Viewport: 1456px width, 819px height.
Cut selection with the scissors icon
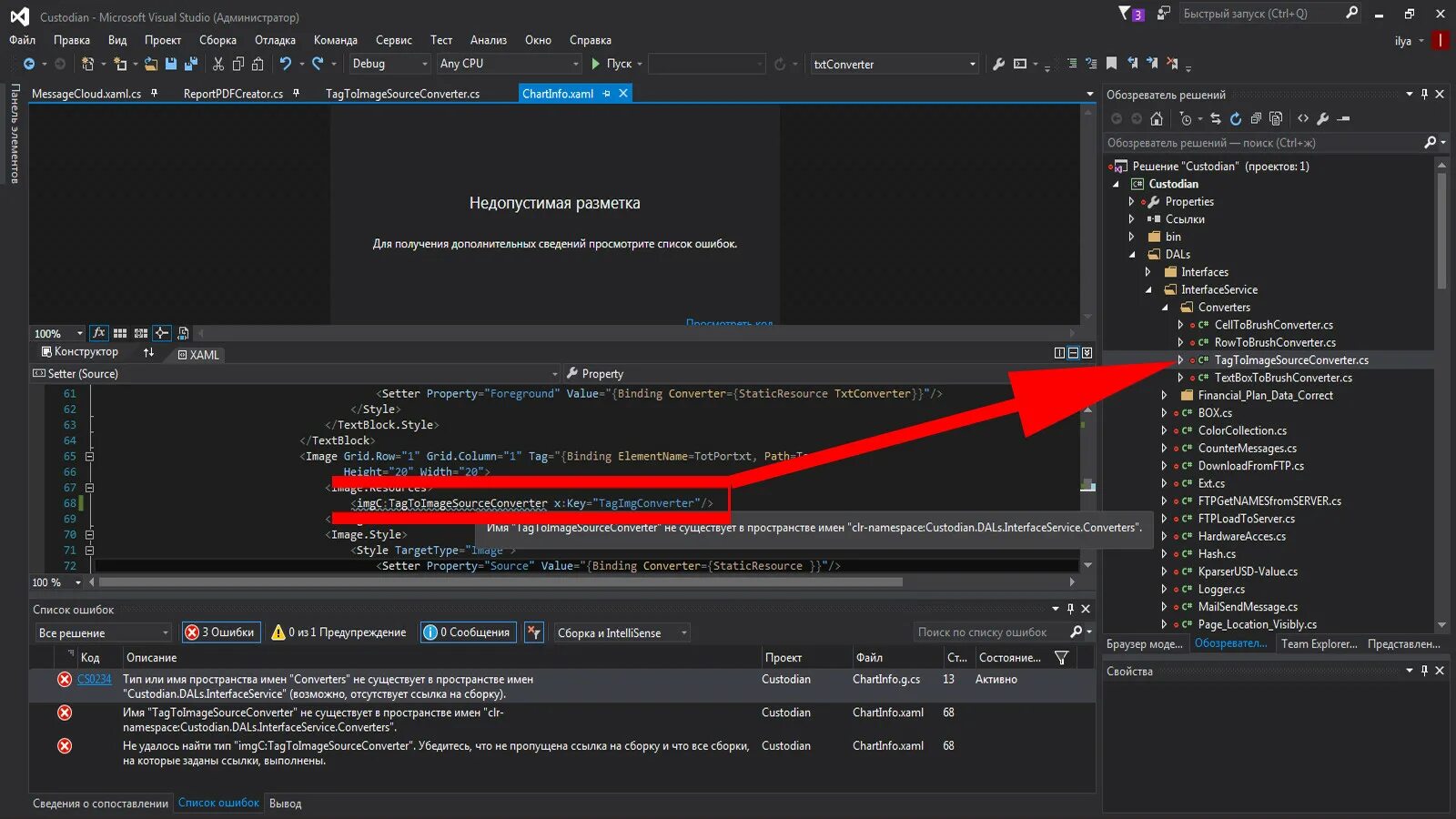point(218,64)
